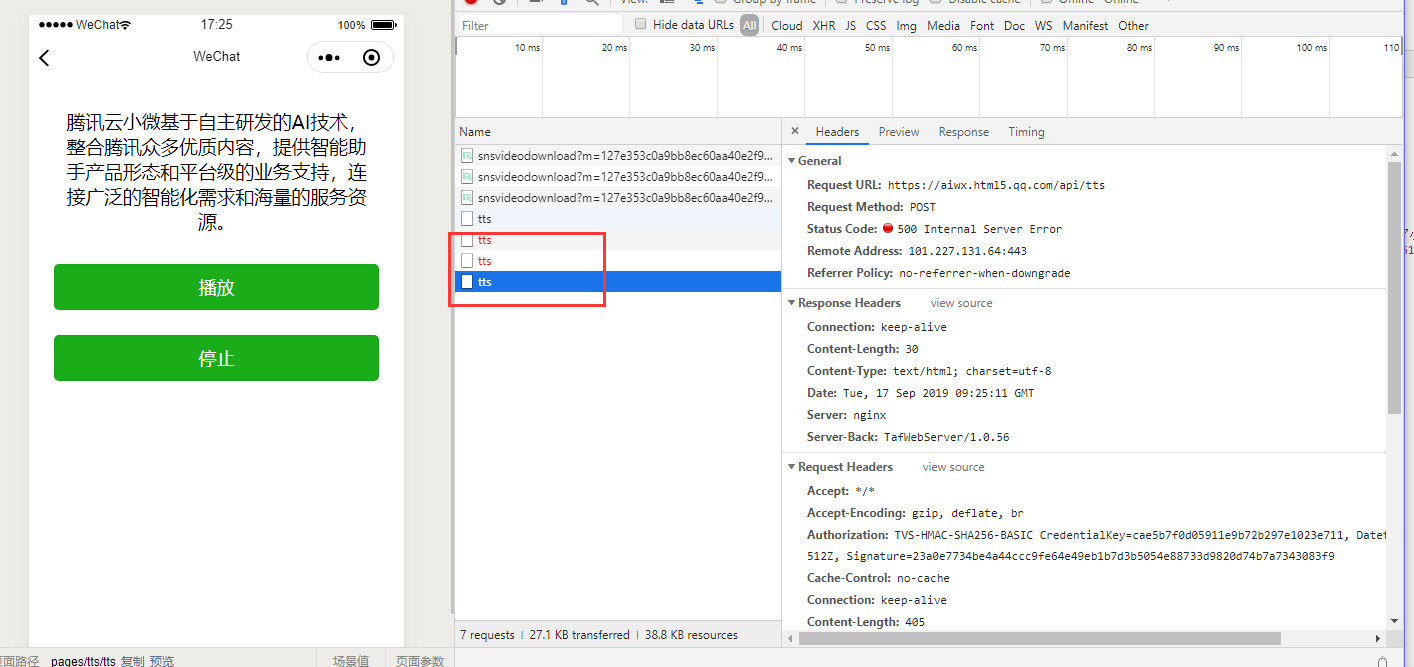Click the 播放 green button

click(x=216, y=287)
